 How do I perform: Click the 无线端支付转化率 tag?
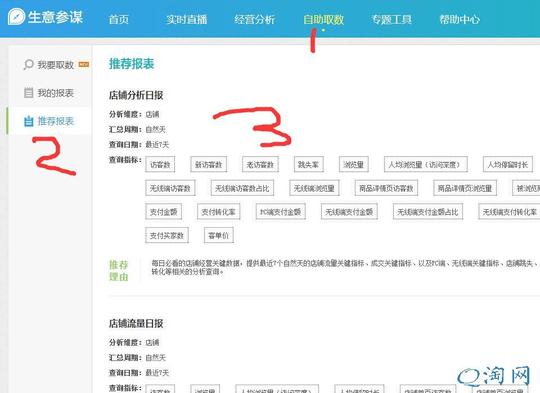tap(509, 212)
